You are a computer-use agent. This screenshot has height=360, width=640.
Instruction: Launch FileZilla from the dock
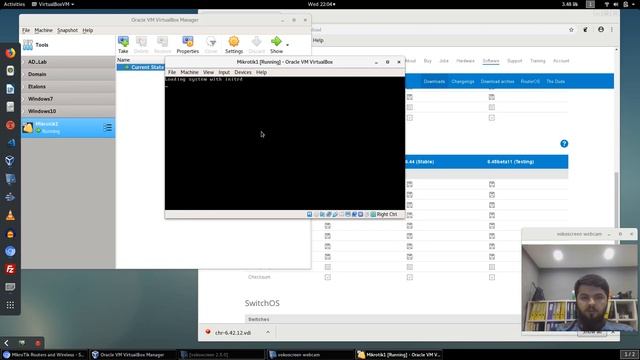click(x=10, y=269)
